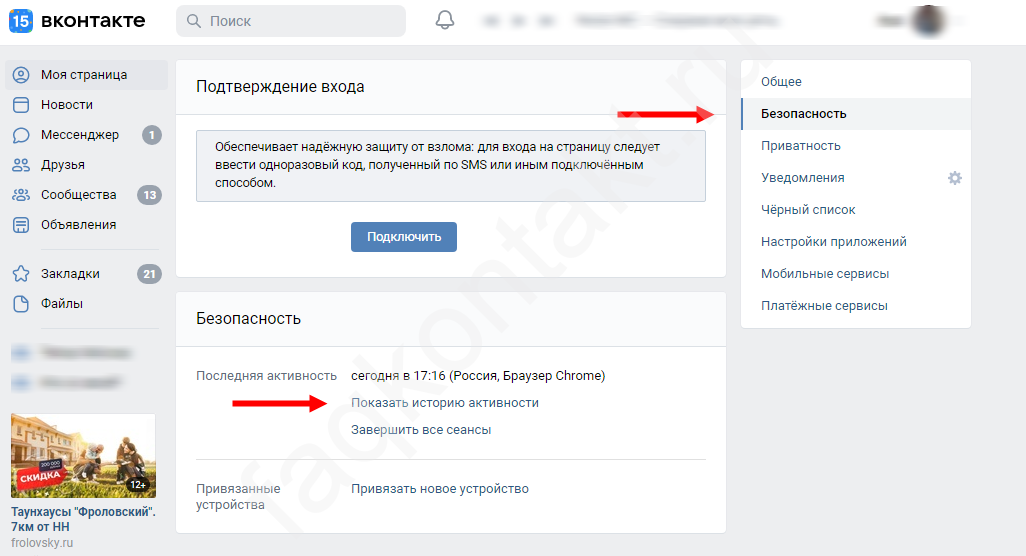Click the VKontakte logo icon
The height and width of the screenshot is (556, 1026).
pyautogui.click(x=21, y=21)
